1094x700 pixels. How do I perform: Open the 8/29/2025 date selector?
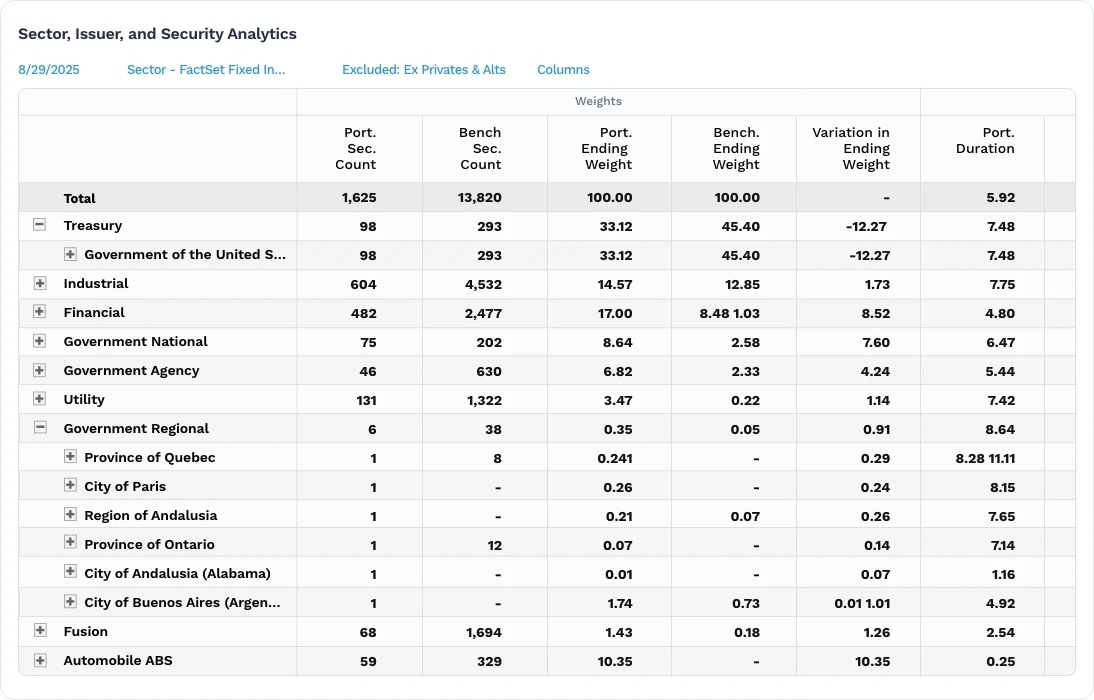[49, 70]
